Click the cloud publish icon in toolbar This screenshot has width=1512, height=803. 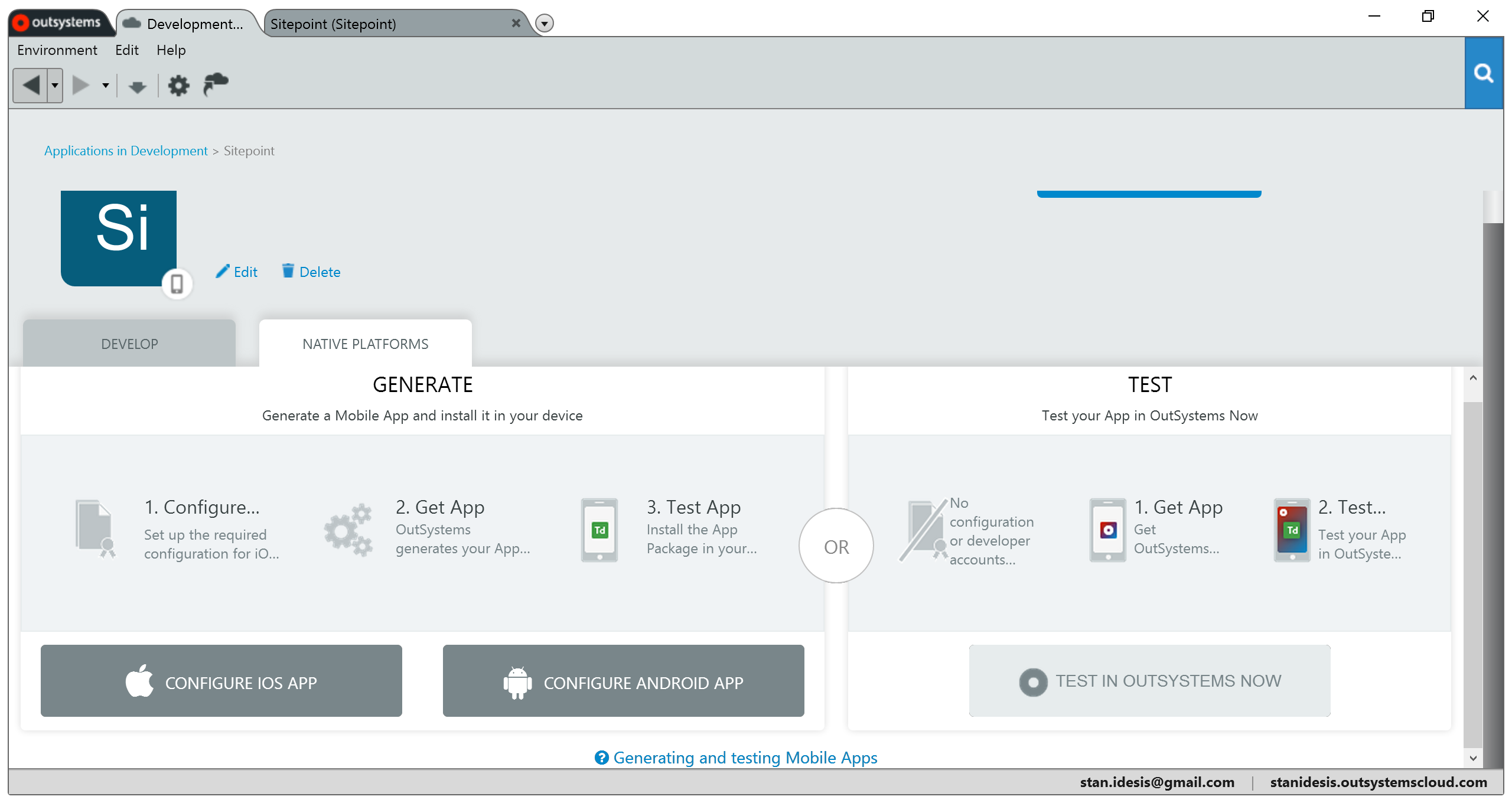(216, 84)
